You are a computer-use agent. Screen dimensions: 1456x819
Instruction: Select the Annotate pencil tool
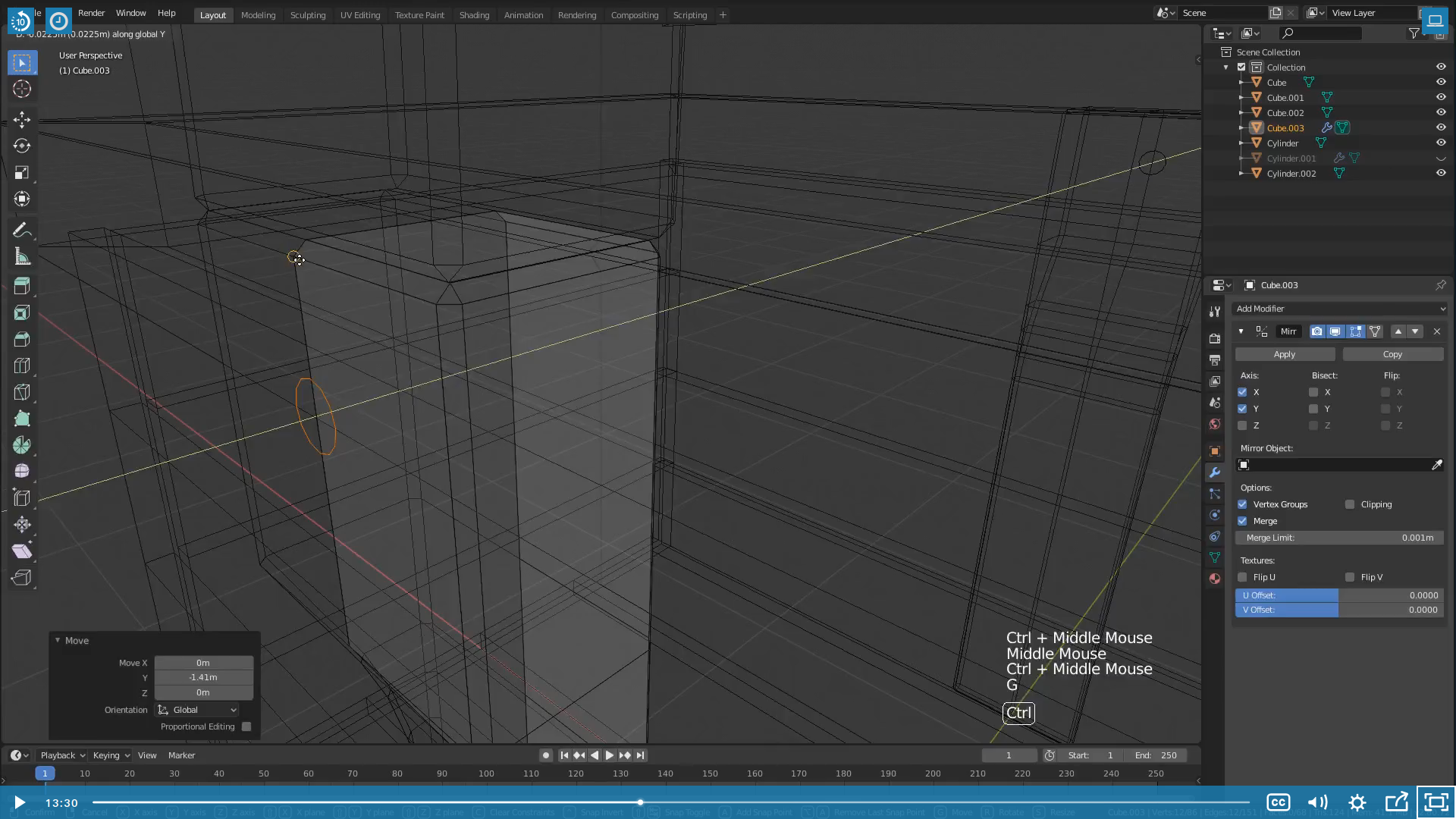pyautogui.click(x=22, y=231)
